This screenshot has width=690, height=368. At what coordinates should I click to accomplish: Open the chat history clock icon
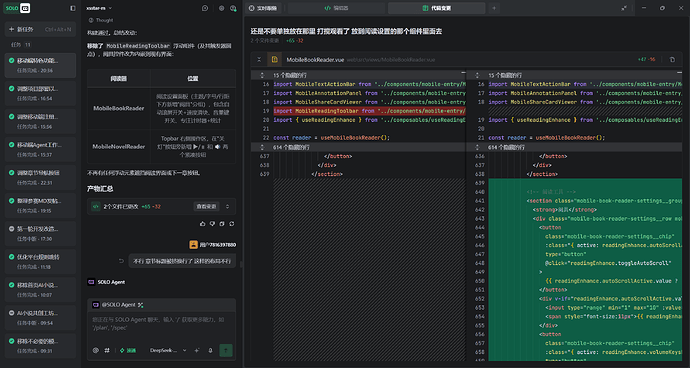(205, 8)
